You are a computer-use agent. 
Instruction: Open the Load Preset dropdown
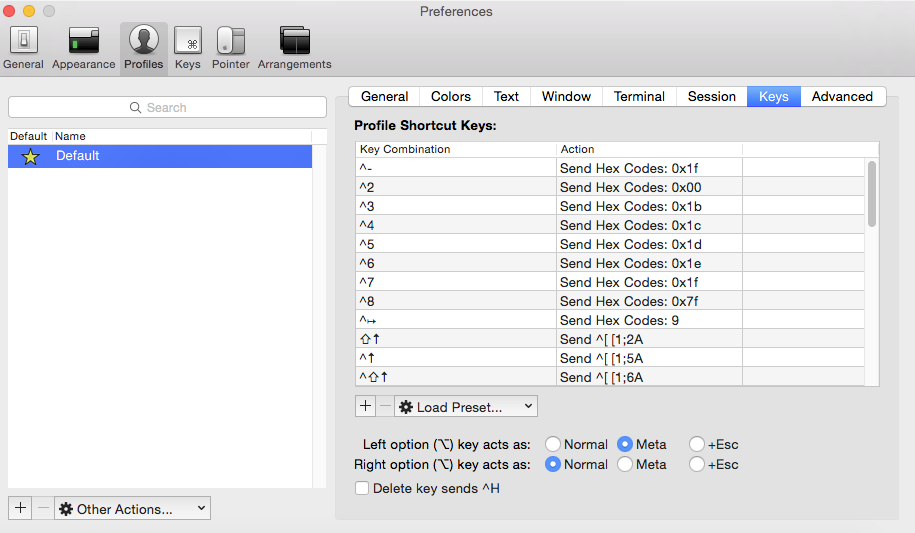(467, 406)
